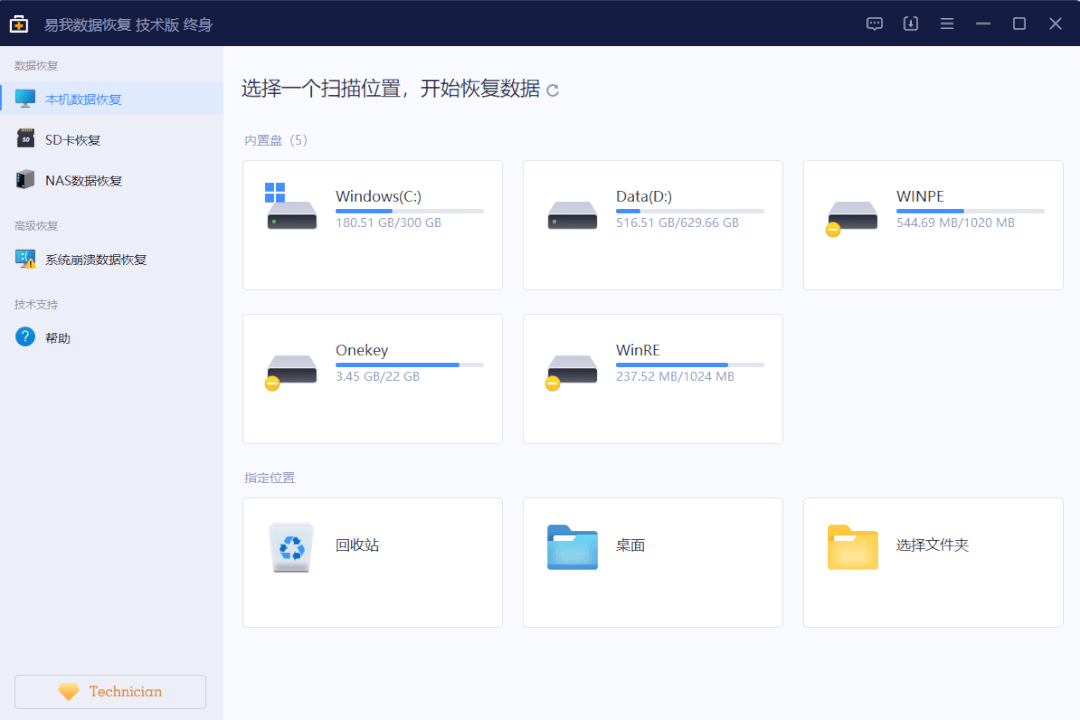Screen dimensions: 1080x720
Task: Select the Onekey drive card
Action: tap(372, 378)
